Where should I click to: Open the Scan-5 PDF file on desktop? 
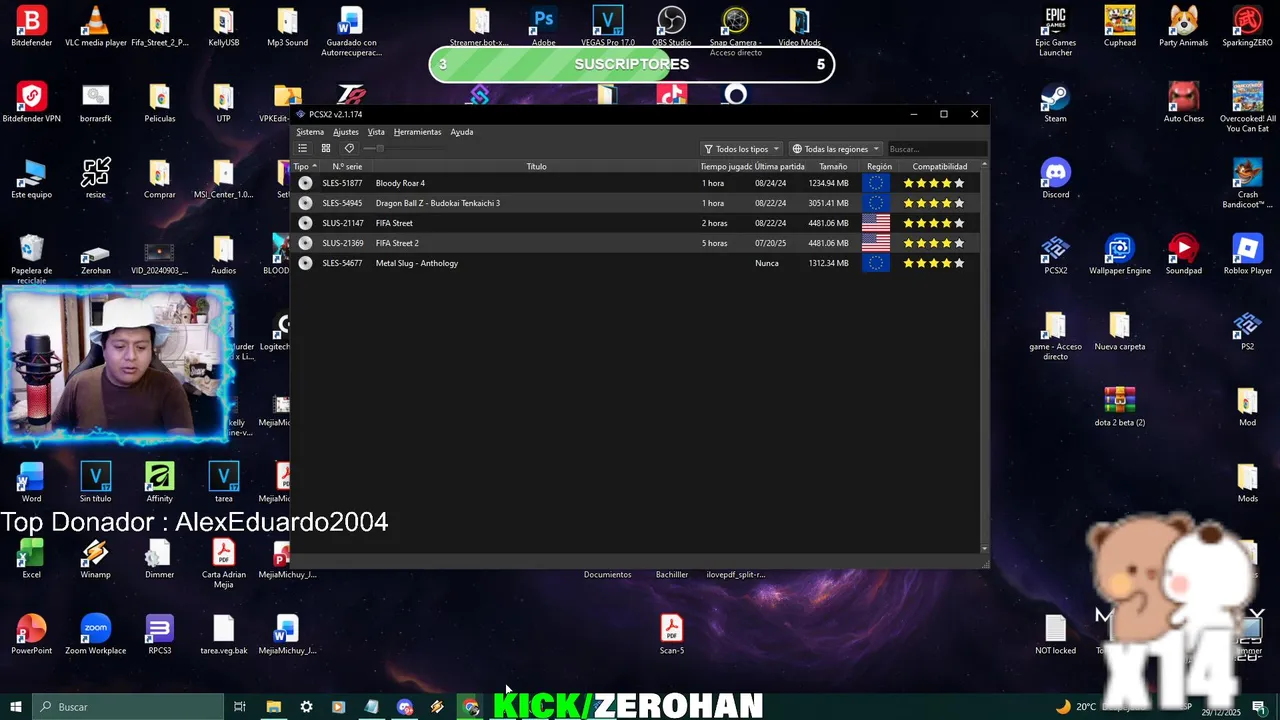click(x=671, y=635)
